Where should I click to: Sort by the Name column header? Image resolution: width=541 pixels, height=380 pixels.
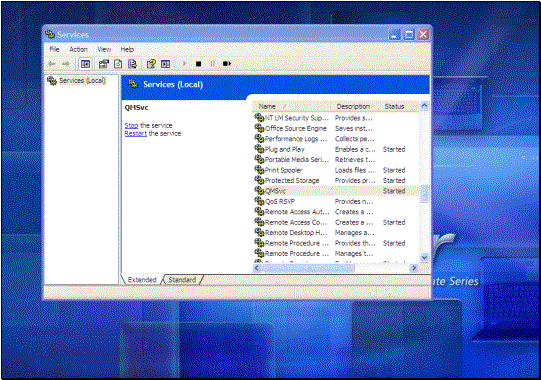pyautogui.click(x=292, y=106)
